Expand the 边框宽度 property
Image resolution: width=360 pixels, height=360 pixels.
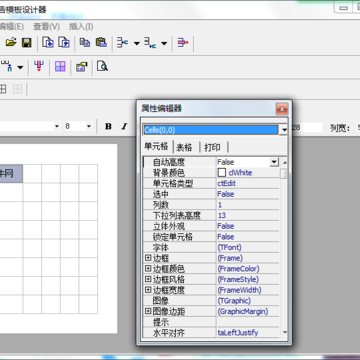148,290
